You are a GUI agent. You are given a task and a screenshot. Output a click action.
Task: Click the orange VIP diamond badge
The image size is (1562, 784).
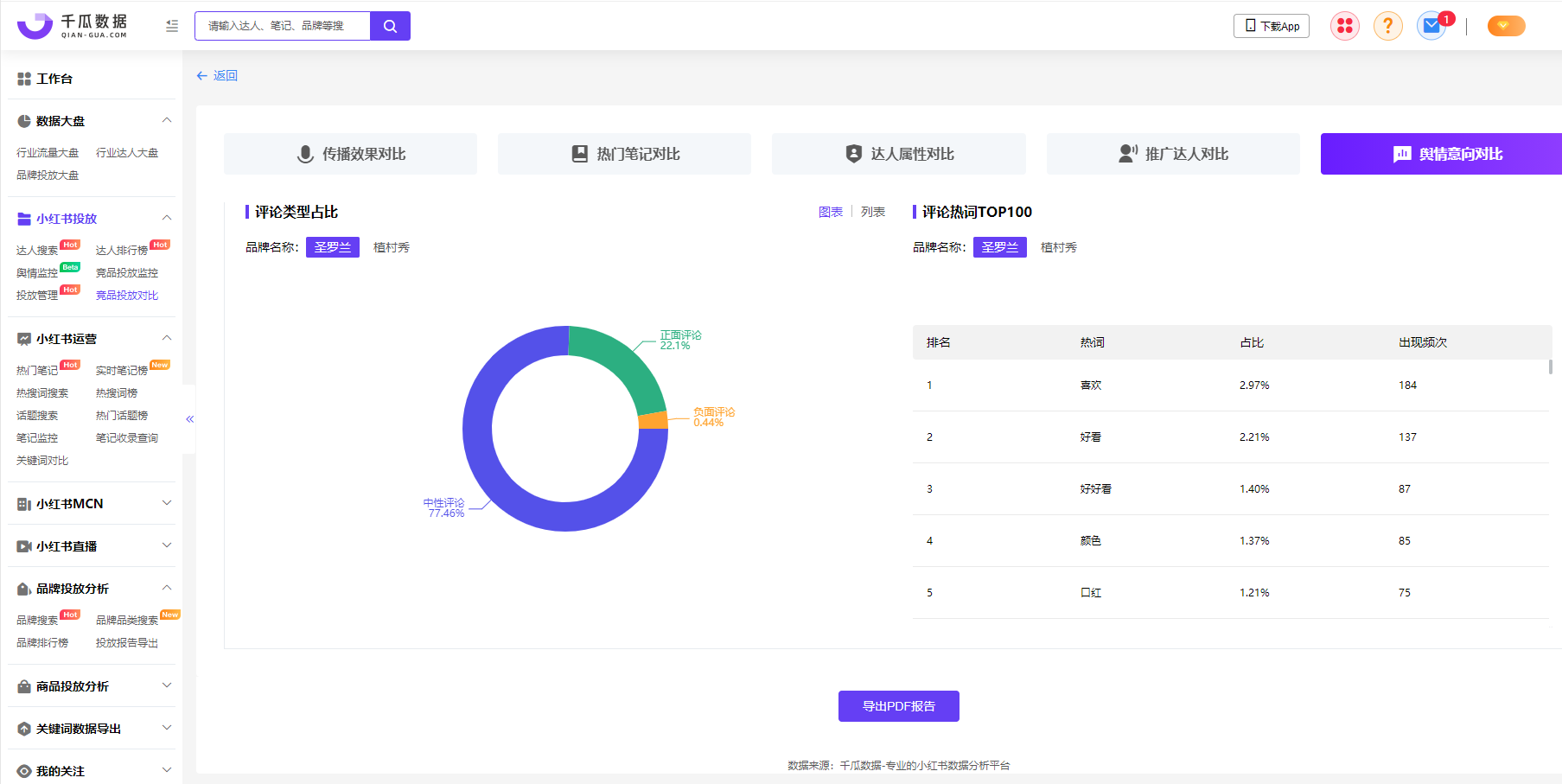1506,26
